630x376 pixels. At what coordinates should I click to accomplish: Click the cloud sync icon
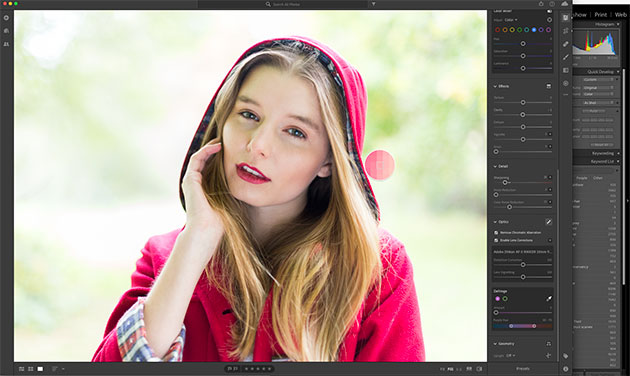(x=565, y=4)
